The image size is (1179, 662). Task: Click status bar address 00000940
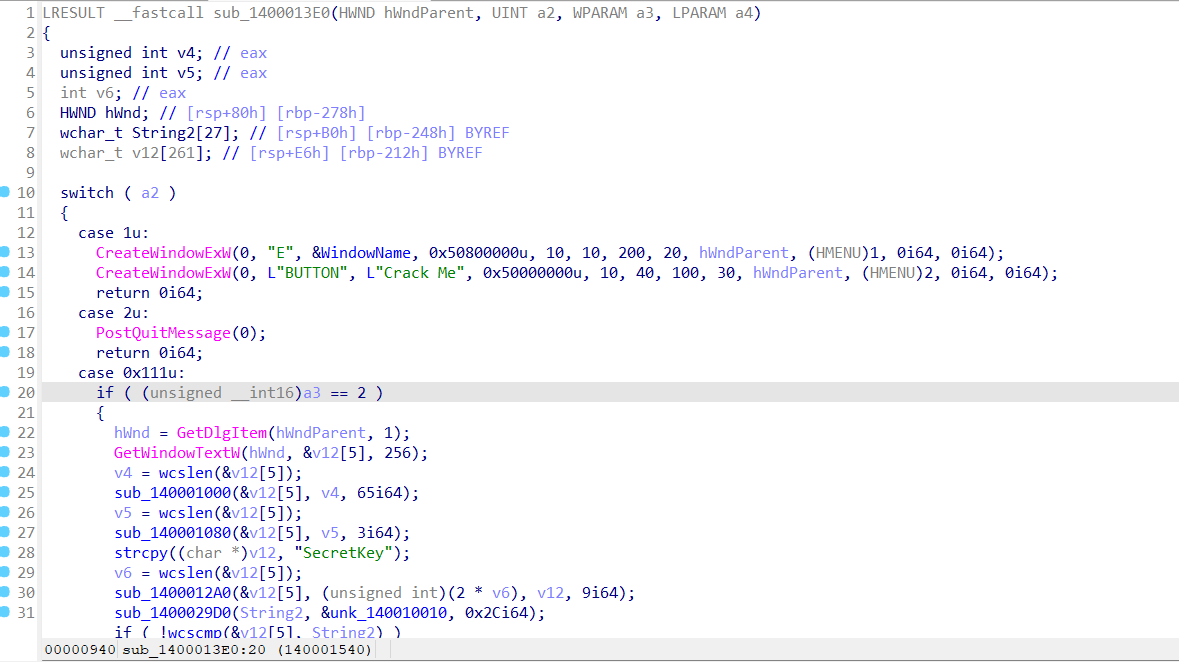(80, 649)
